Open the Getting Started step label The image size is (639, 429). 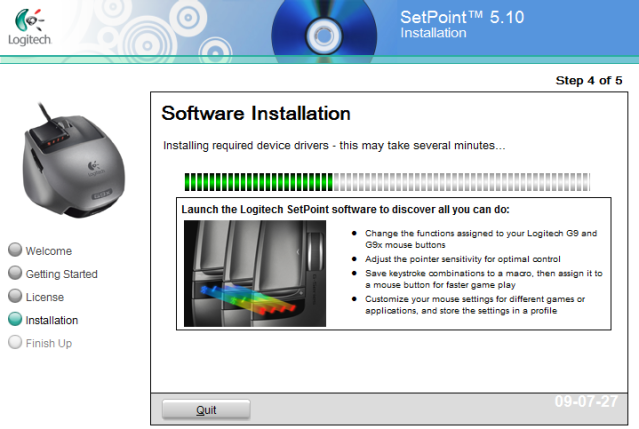(62, 274)
